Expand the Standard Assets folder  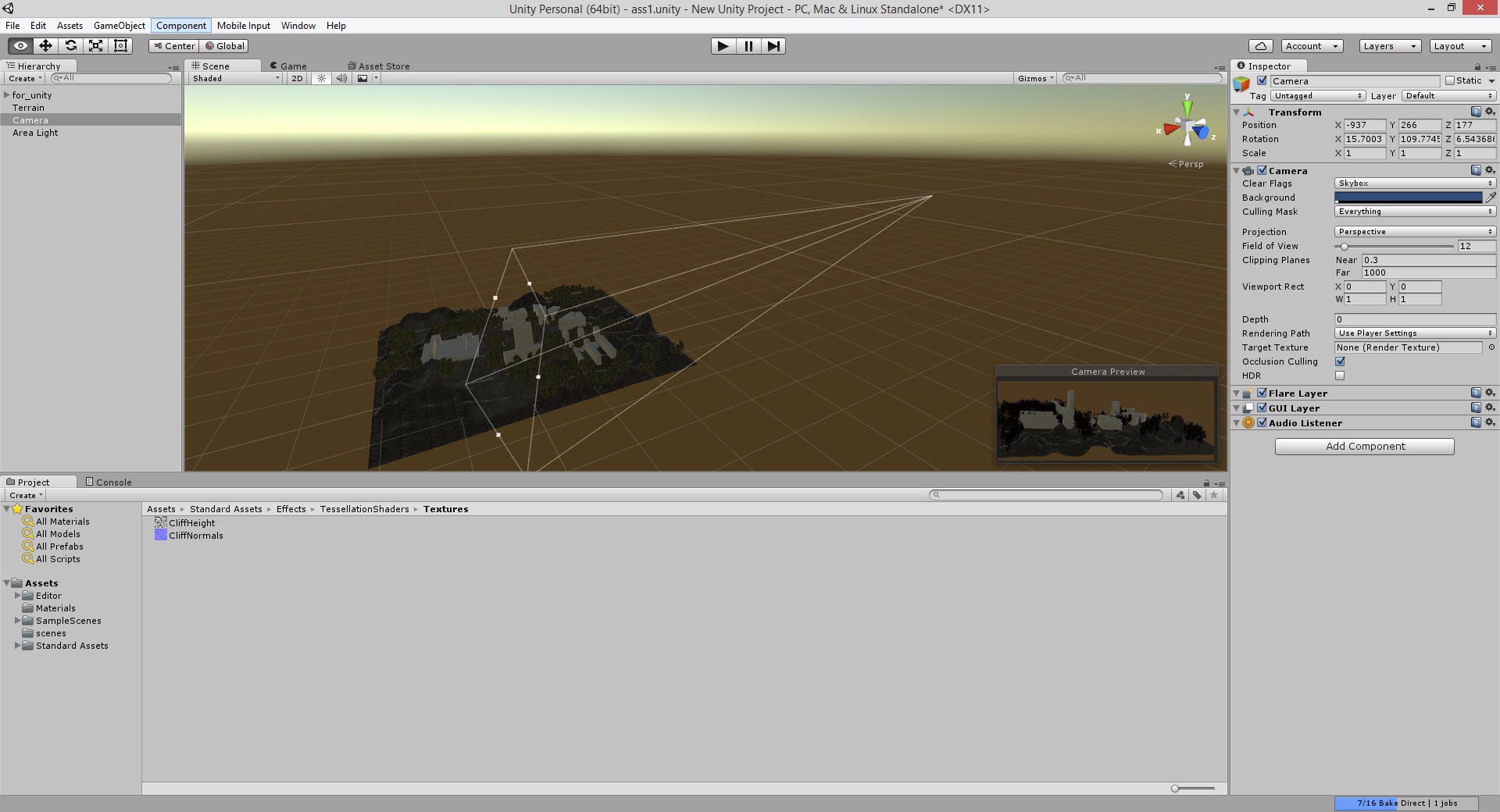coord(19,646)
